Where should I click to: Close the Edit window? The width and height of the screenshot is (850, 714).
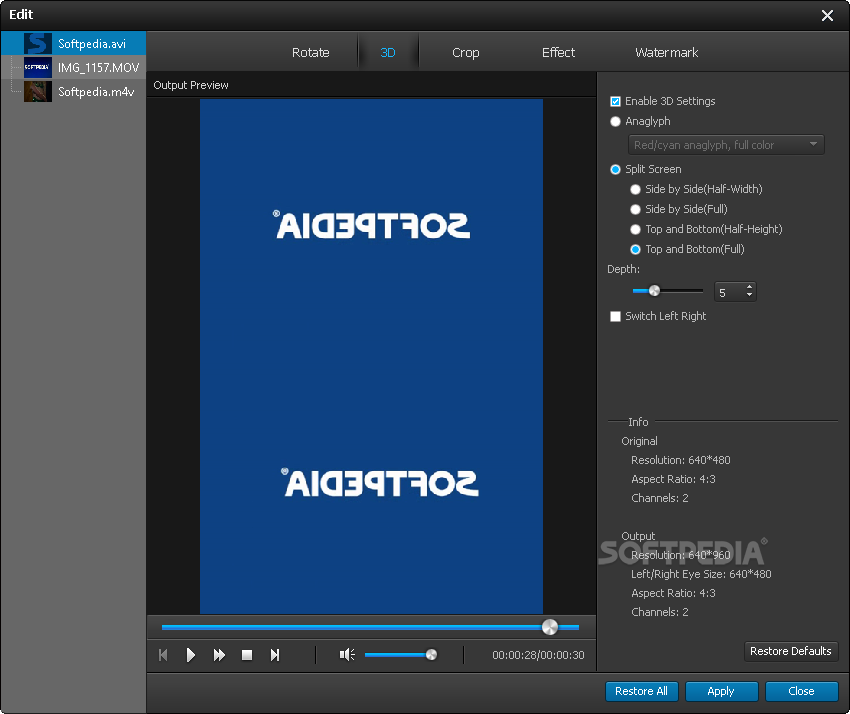click(x=827, y=15)
